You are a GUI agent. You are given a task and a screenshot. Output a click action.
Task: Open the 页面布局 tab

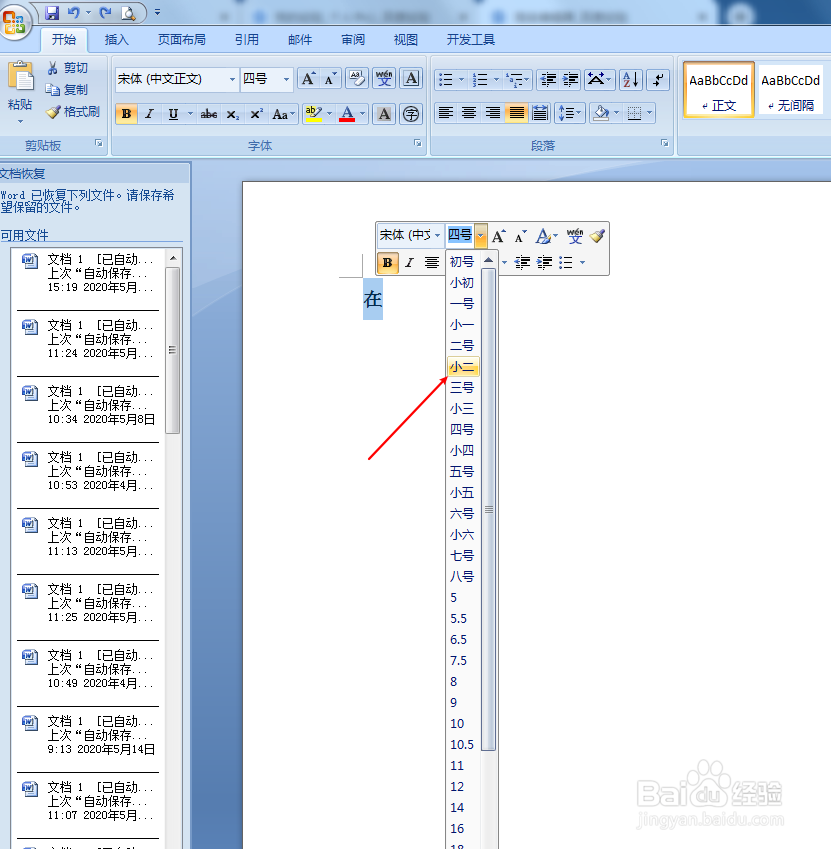coord(181,40)
